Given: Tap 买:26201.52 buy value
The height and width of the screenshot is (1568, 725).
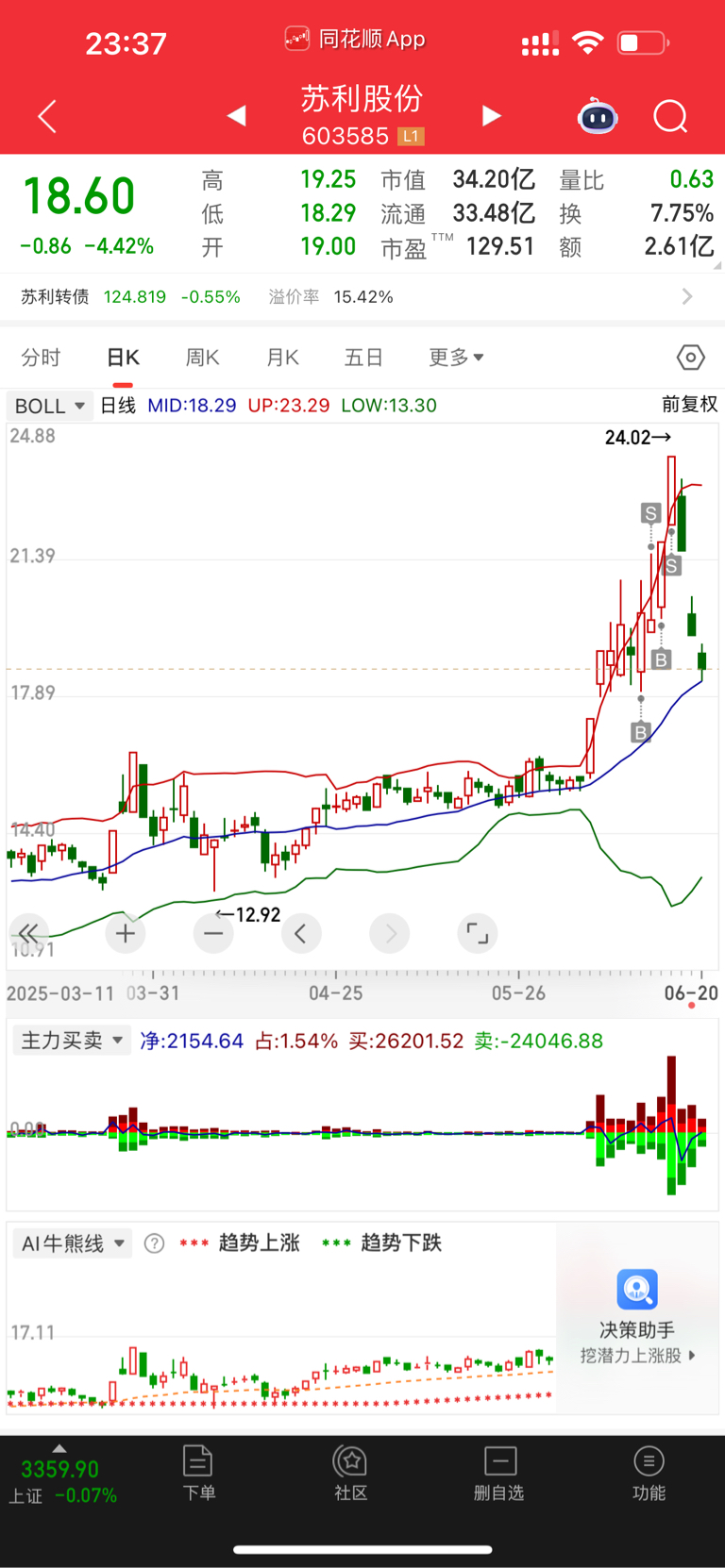Looking at the screenshot, I should click(x=406, y=1041).
